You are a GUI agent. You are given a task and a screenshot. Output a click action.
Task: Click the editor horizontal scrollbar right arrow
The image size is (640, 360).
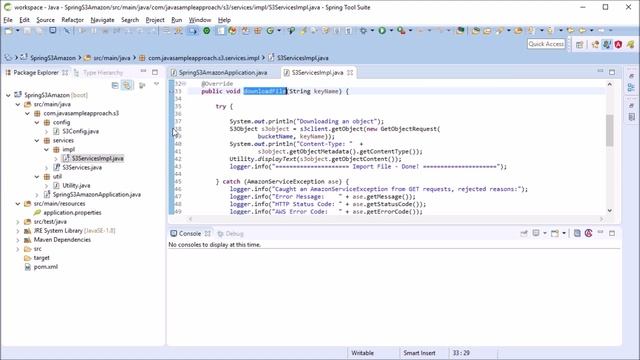(601, 219)
